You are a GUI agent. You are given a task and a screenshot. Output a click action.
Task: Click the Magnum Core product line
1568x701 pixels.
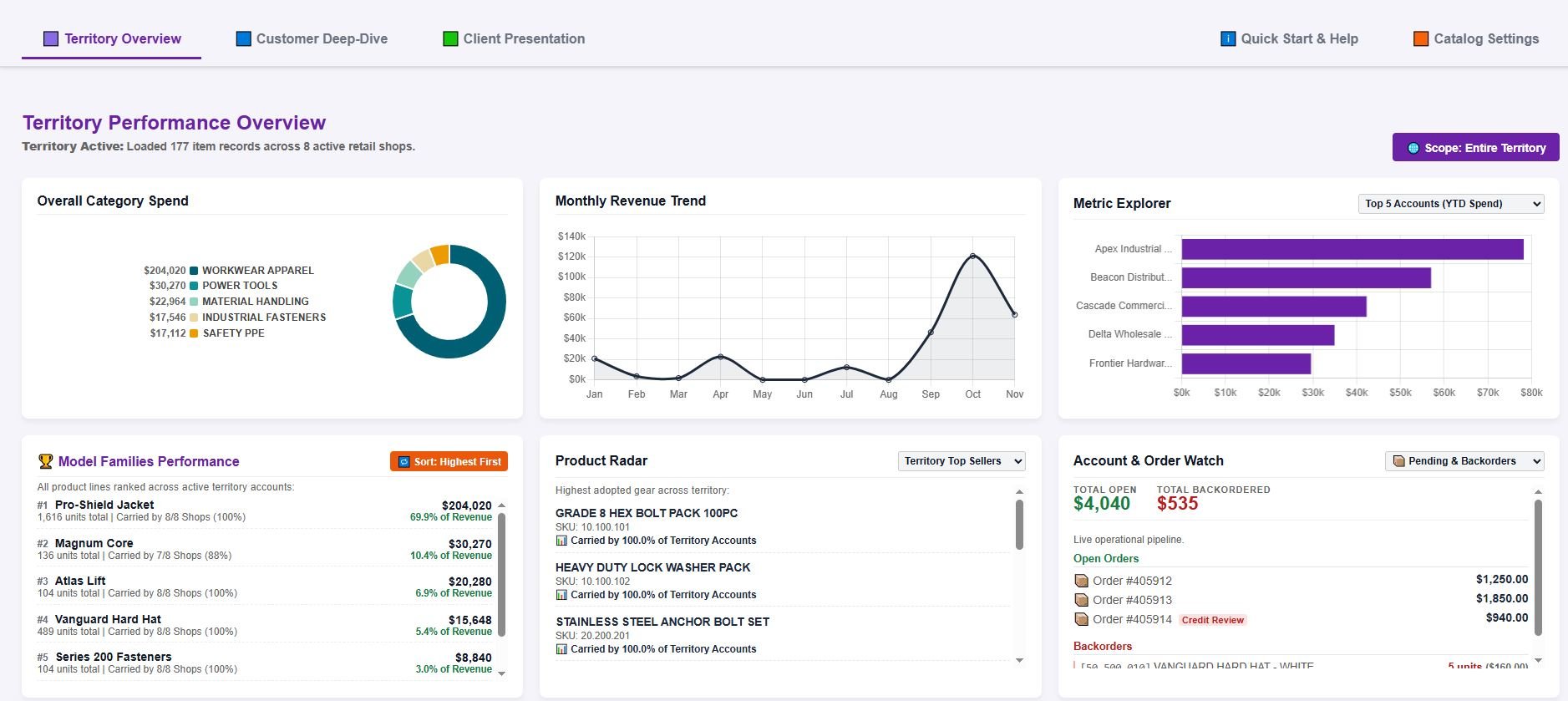click(94, 543)
